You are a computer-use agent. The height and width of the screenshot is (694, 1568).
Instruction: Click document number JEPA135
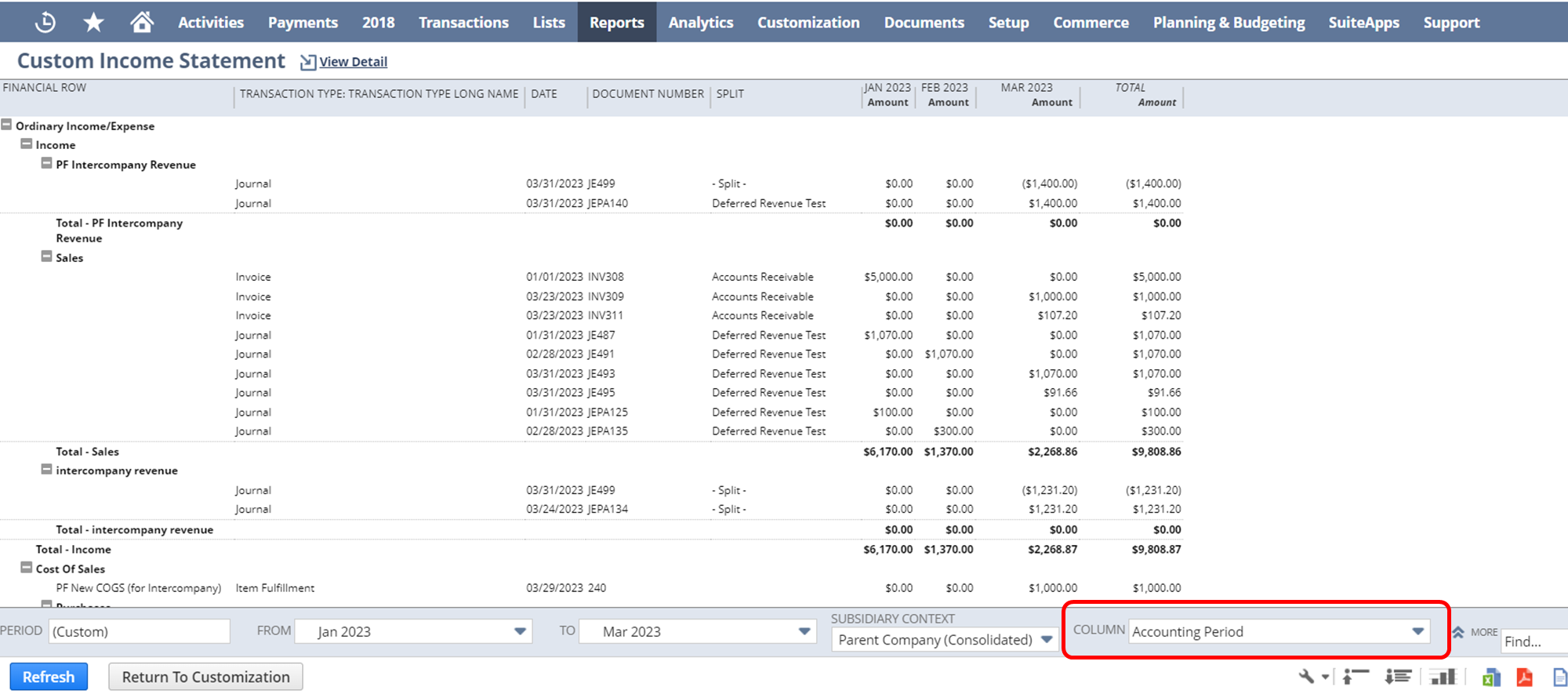(x=608, y=431)
